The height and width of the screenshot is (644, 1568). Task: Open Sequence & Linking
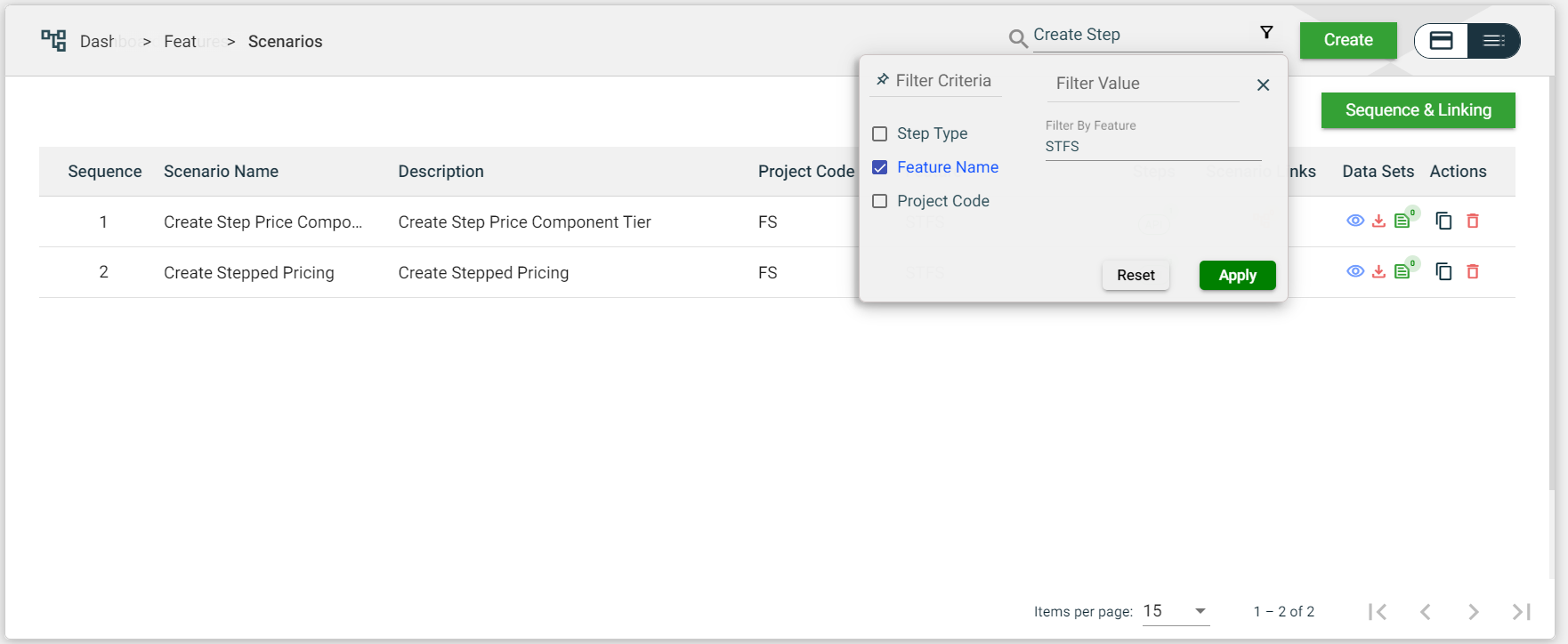click(x=1418, y=110)
